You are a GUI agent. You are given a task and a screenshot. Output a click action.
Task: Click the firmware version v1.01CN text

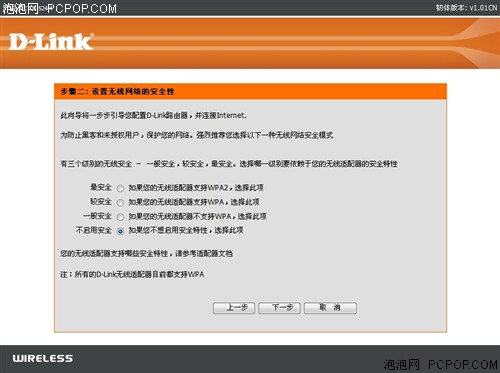click(x=466, y=8)
